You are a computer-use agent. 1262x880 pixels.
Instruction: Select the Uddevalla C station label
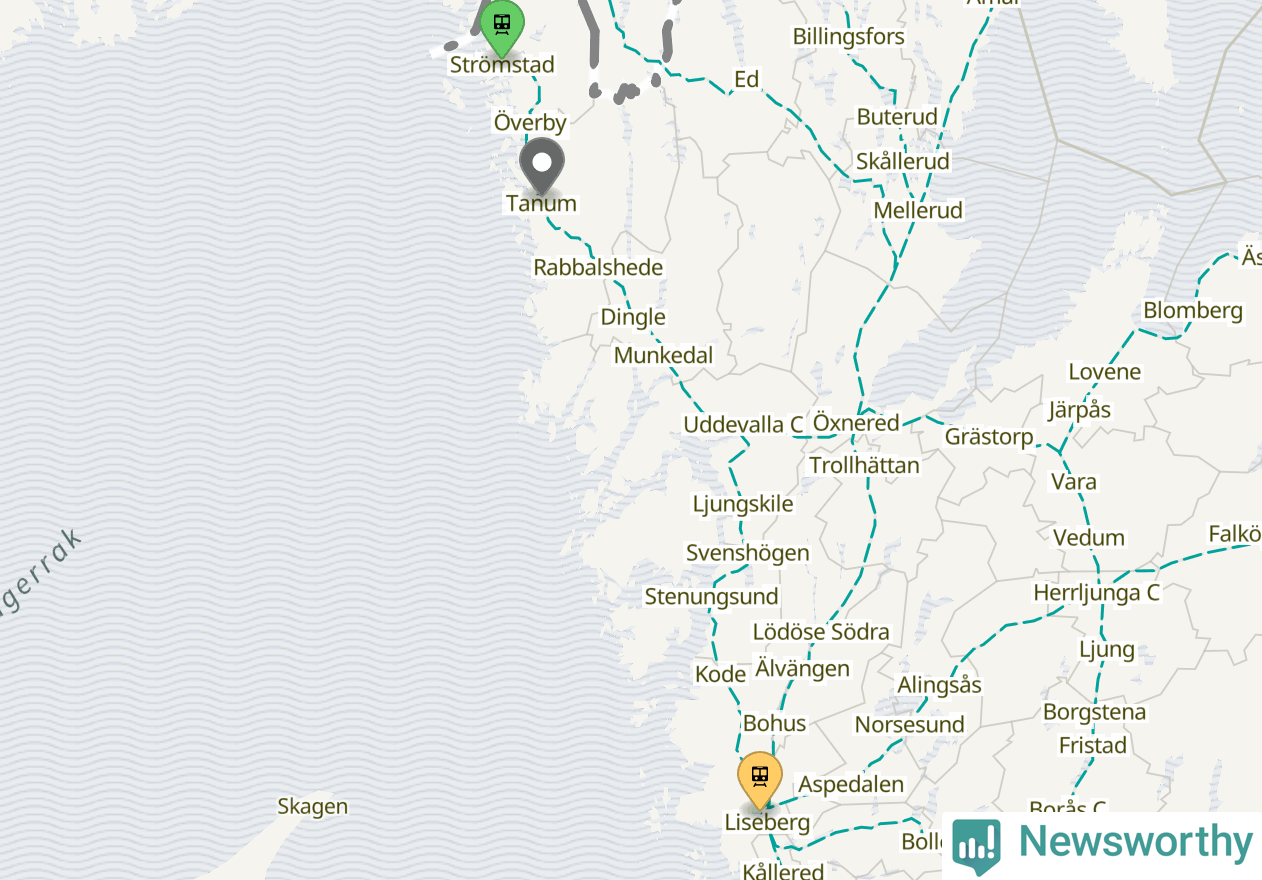point(743,424)
